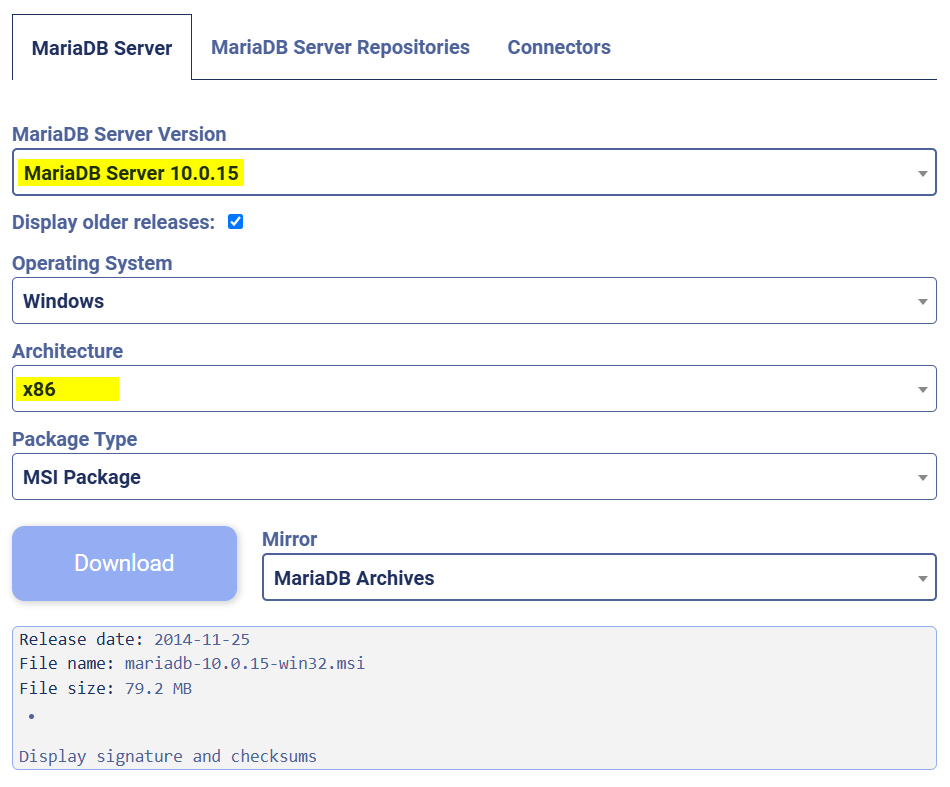Click the Download button
950x787 pixels.
click(x=124, y=563)
